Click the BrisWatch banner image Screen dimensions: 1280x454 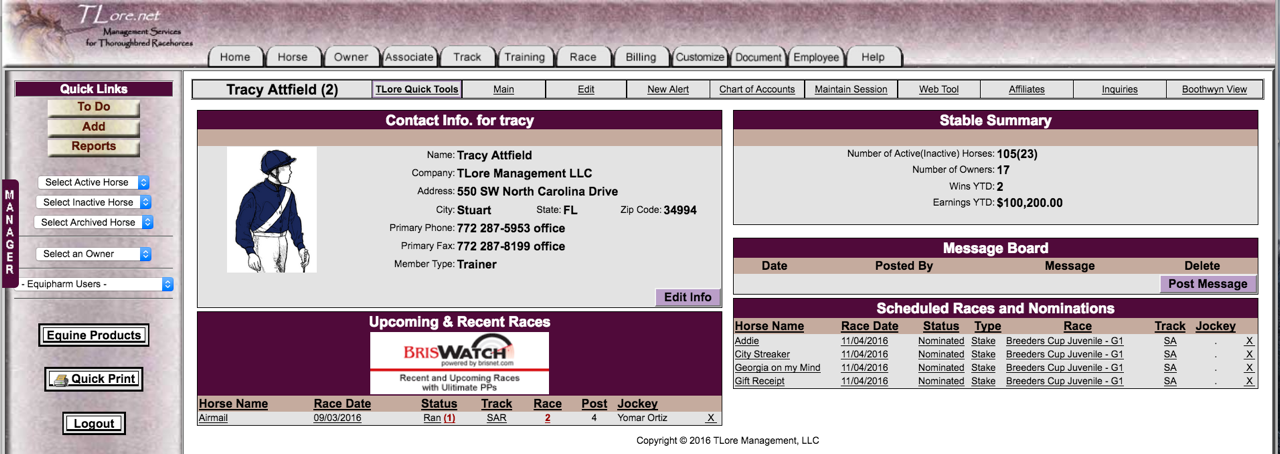coord(459,362)
